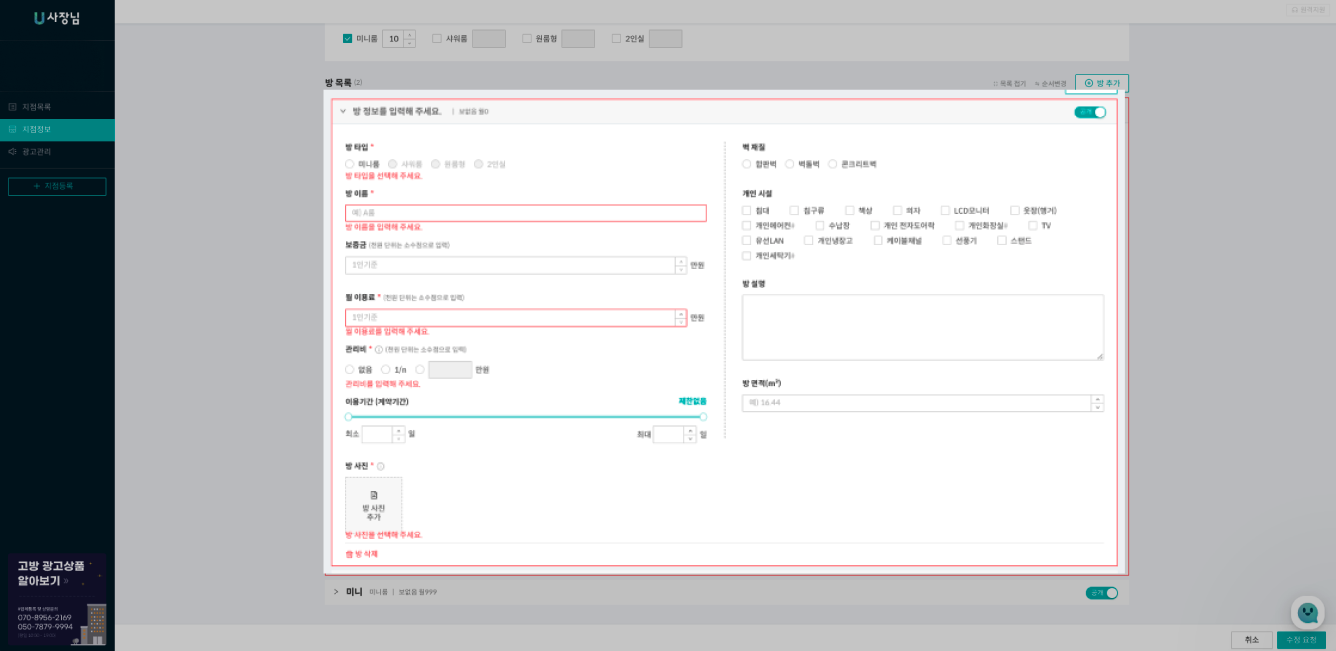
Task: Click the 방 사진 info icon
Action: pos(381,466)
